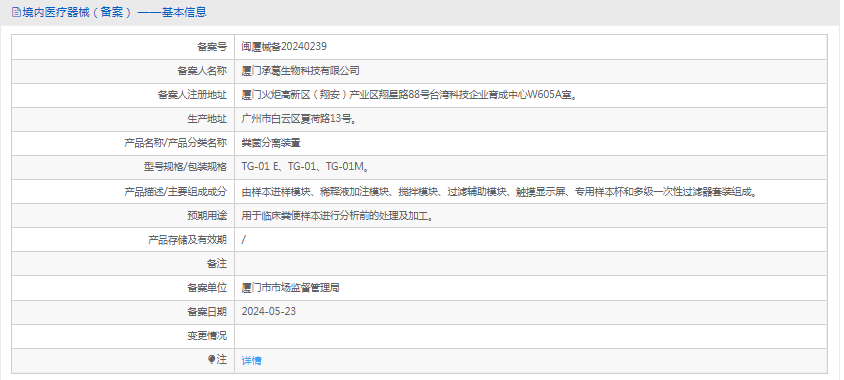Screen dimensions: 844x380
Task: Click the 备案人名称 label
Action: [x=202, y=71]
